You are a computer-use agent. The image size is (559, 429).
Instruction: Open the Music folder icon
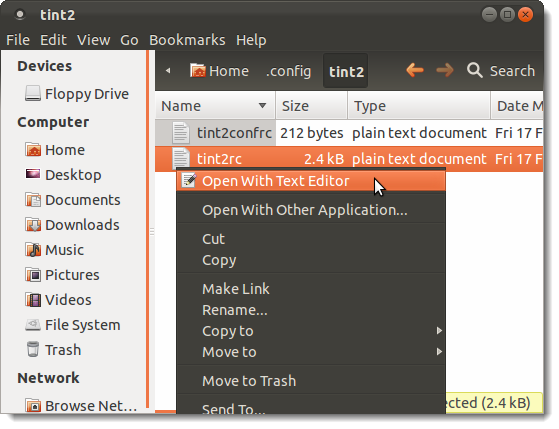33,250
